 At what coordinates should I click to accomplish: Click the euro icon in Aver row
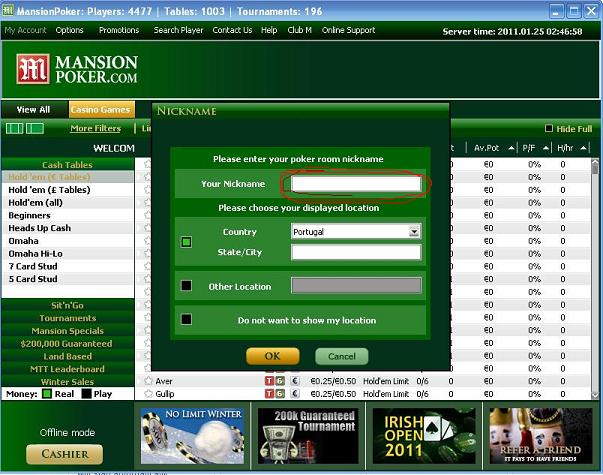point(295,381)
